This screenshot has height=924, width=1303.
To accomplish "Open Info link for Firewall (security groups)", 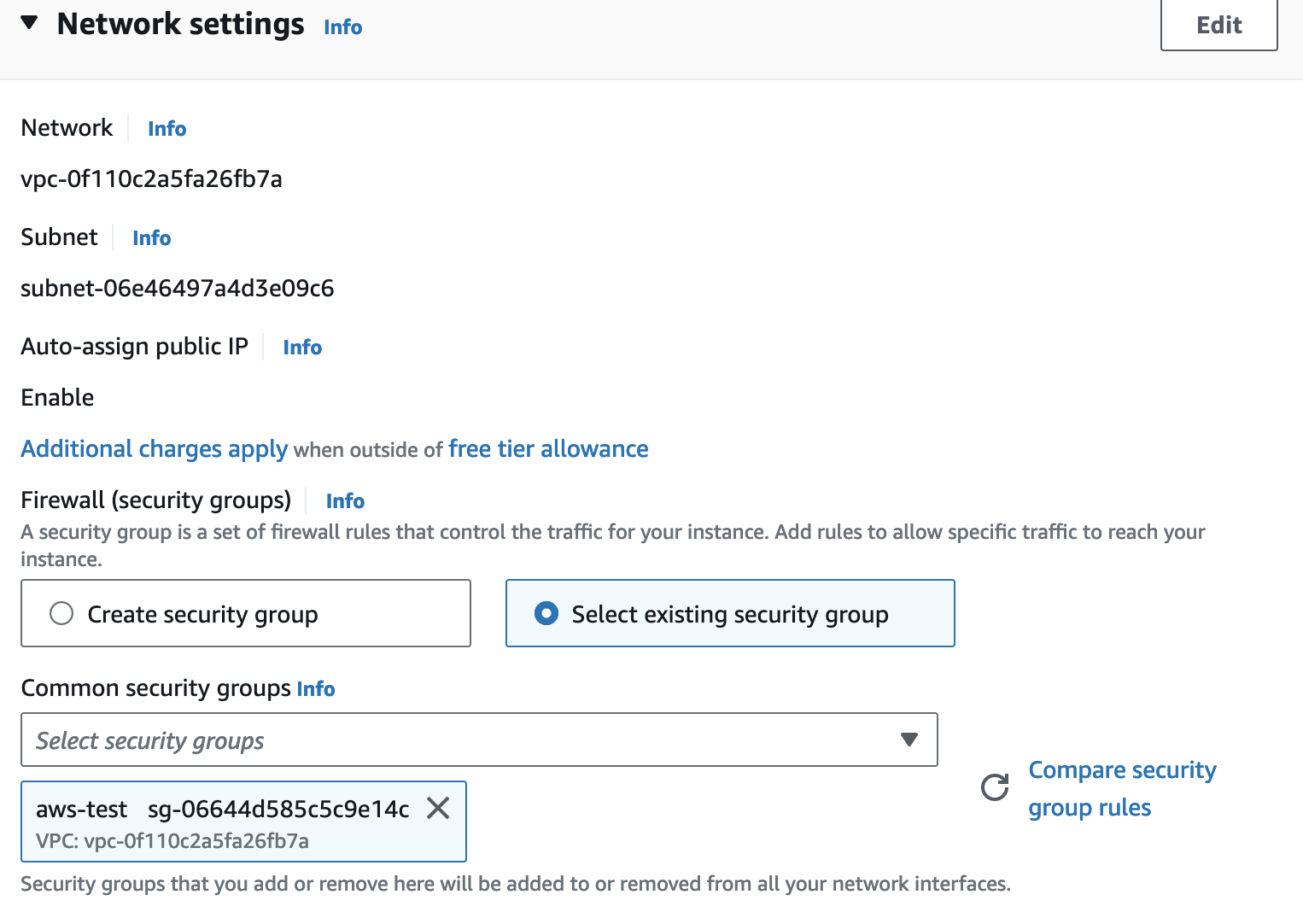I will tap(345, 501).
